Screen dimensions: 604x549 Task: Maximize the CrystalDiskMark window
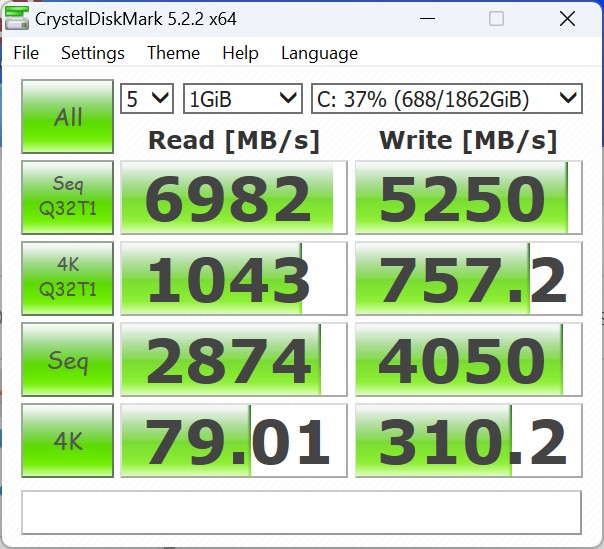(x=497, y=18)
